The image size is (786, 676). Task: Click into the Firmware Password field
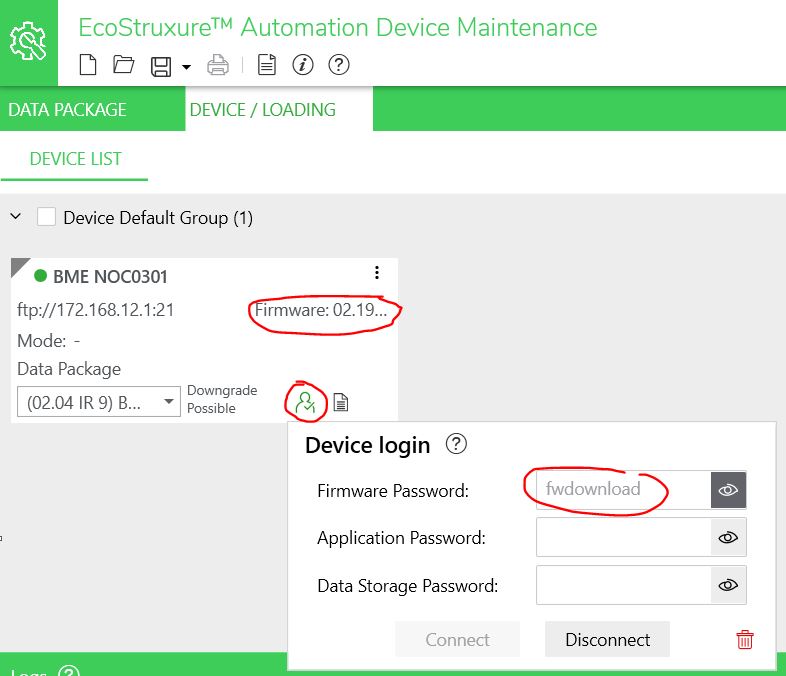(624, 490)
